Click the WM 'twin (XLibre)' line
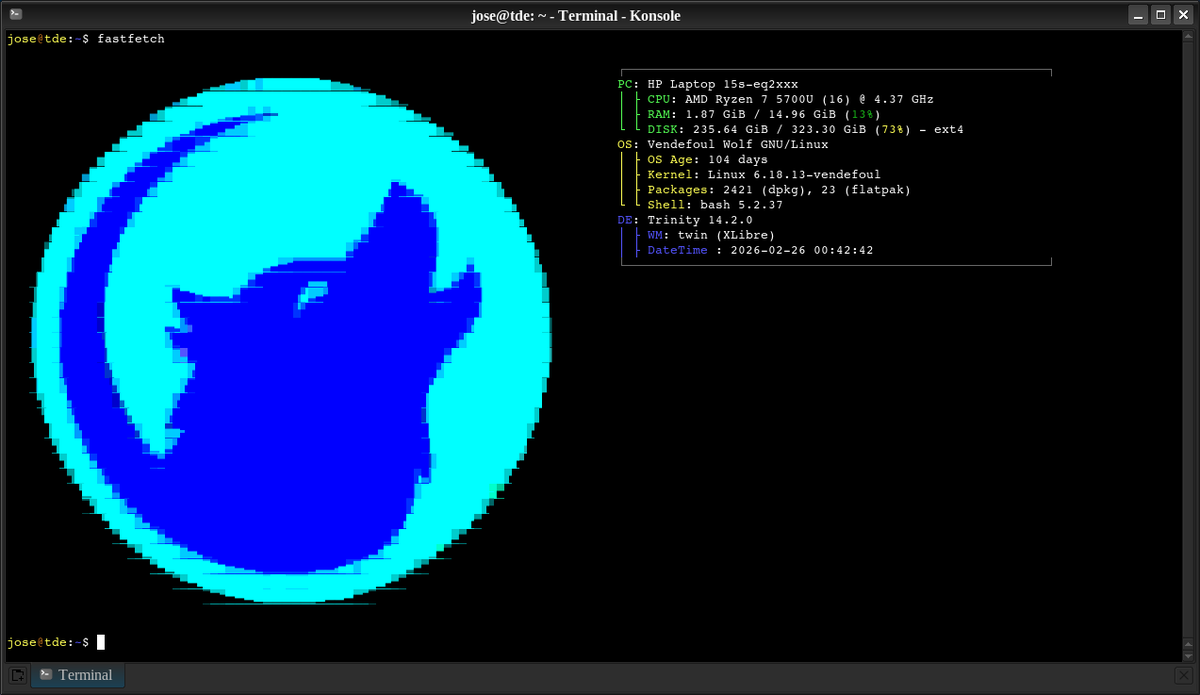The image size is (1200, 695). [711, 235]
